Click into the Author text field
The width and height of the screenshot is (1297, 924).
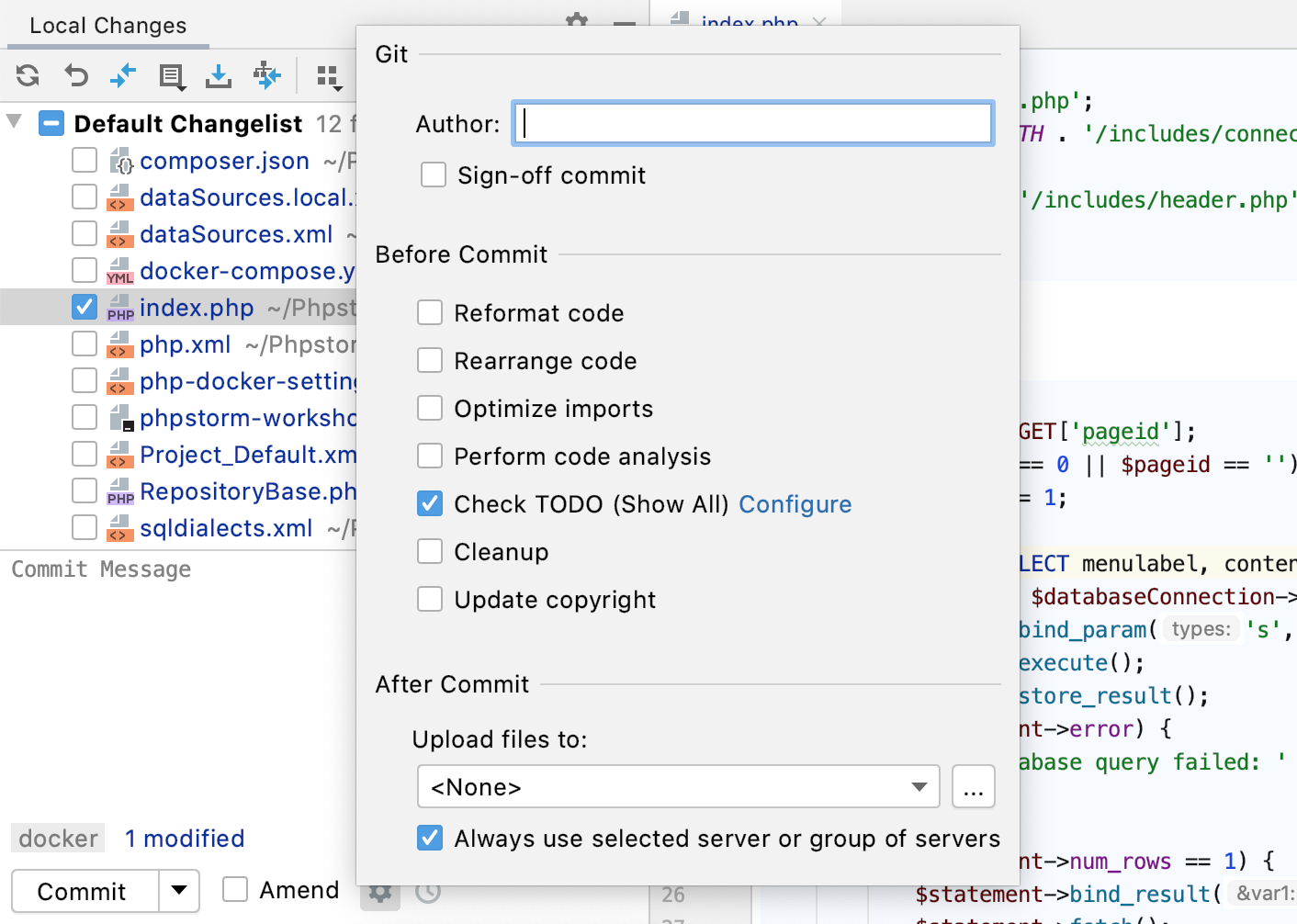[753, 123]
